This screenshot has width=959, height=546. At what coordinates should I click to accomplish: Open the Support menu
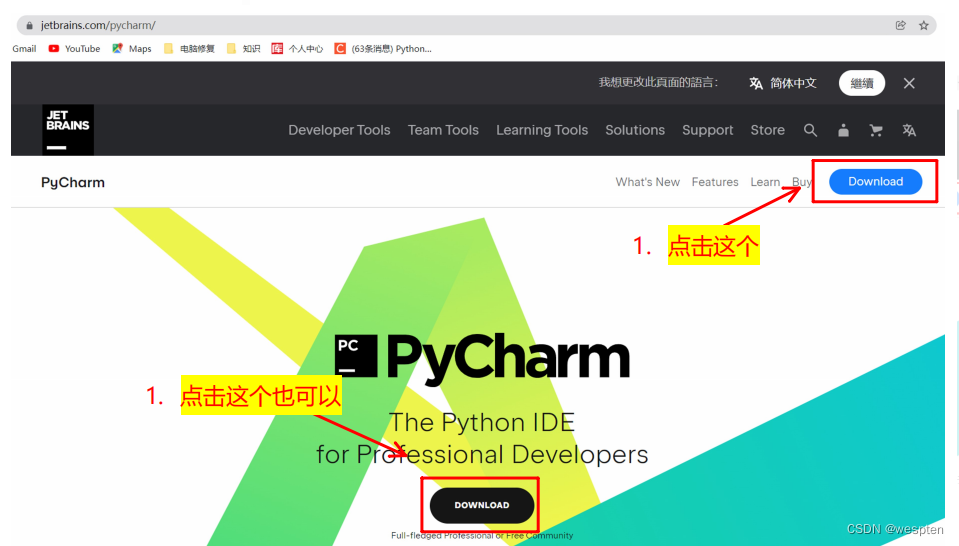708,130
